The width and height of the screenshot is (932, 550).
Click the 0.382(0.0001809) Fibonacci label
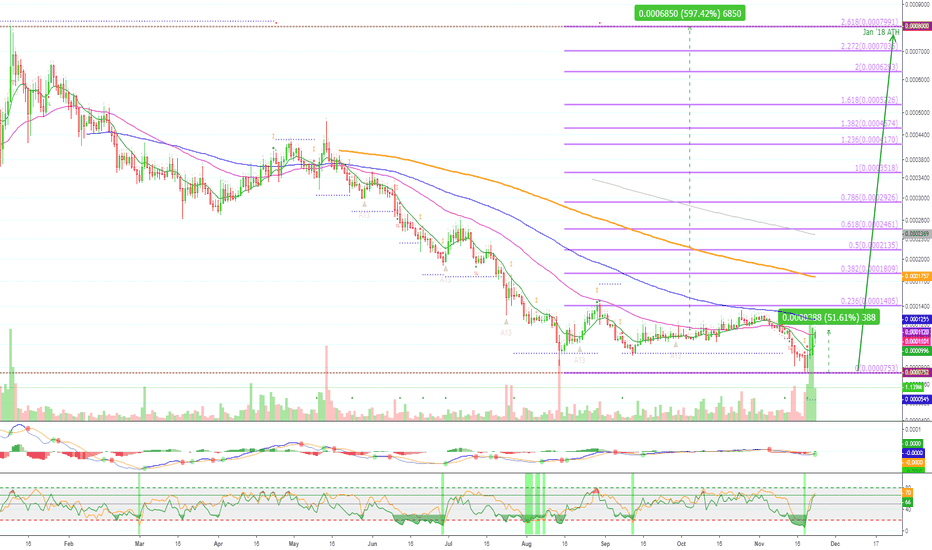point(870,269)
